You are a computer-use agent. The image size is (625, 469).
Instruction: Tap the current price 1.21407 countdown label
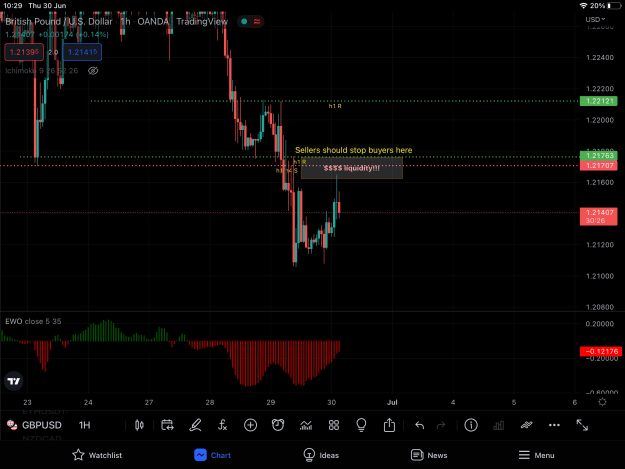point(599,216)
